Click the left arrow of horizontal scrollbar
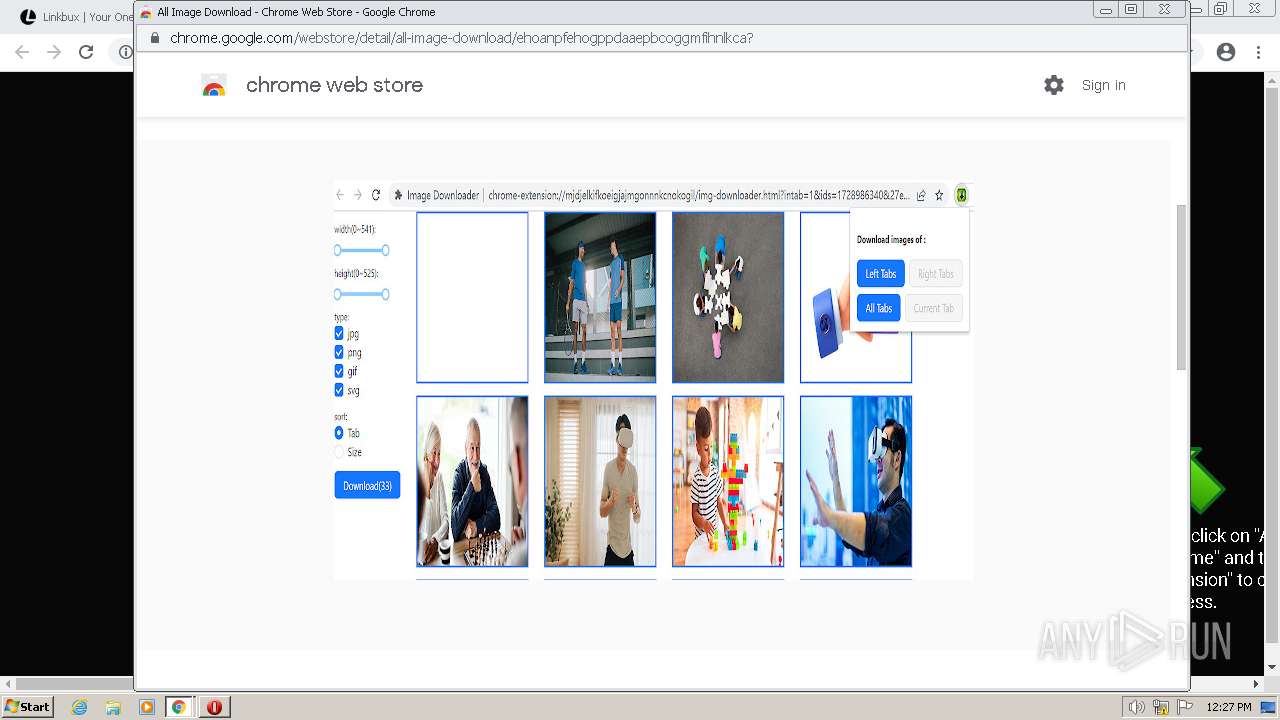This screenshot has height=720, width=1280. (6, 682)
